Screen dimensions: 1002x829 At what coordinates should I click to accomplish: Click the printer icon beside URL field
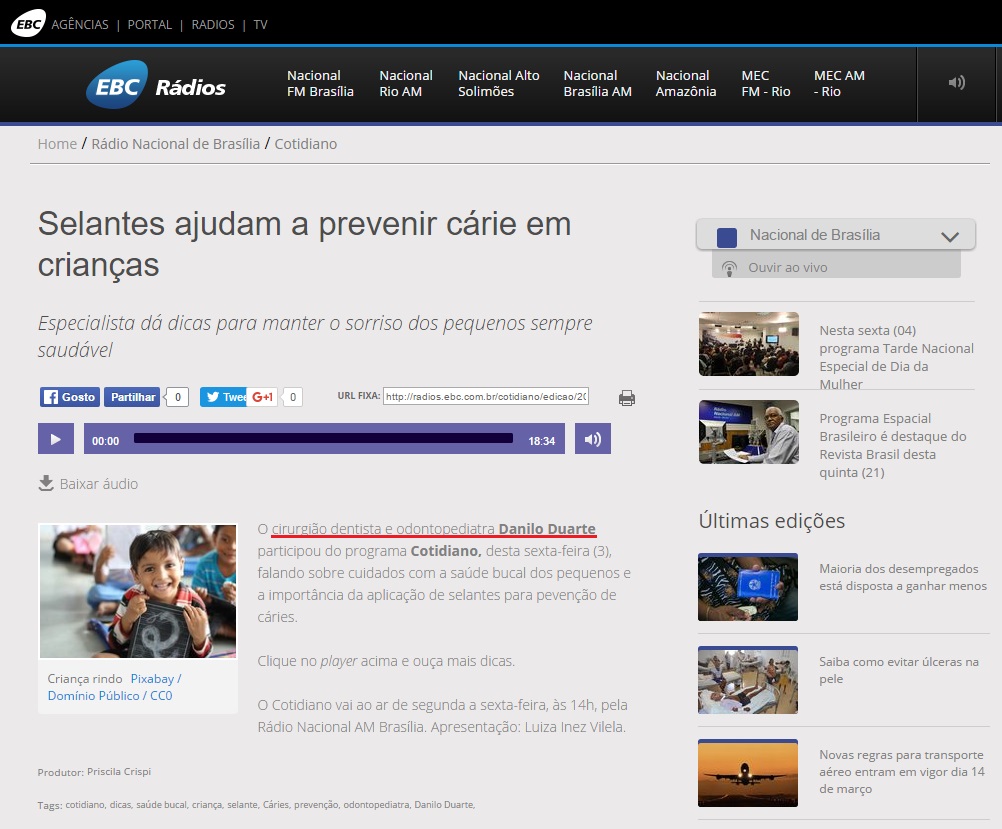coord(627,398)
